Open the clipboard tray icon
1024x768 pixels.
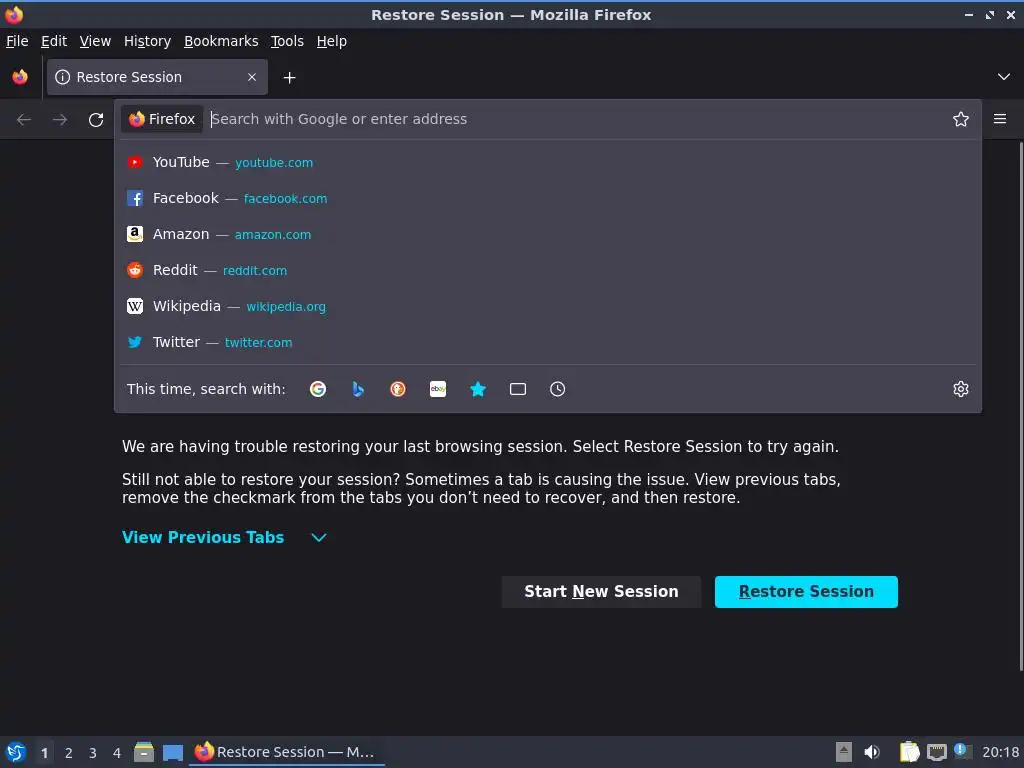pos(909,752)
